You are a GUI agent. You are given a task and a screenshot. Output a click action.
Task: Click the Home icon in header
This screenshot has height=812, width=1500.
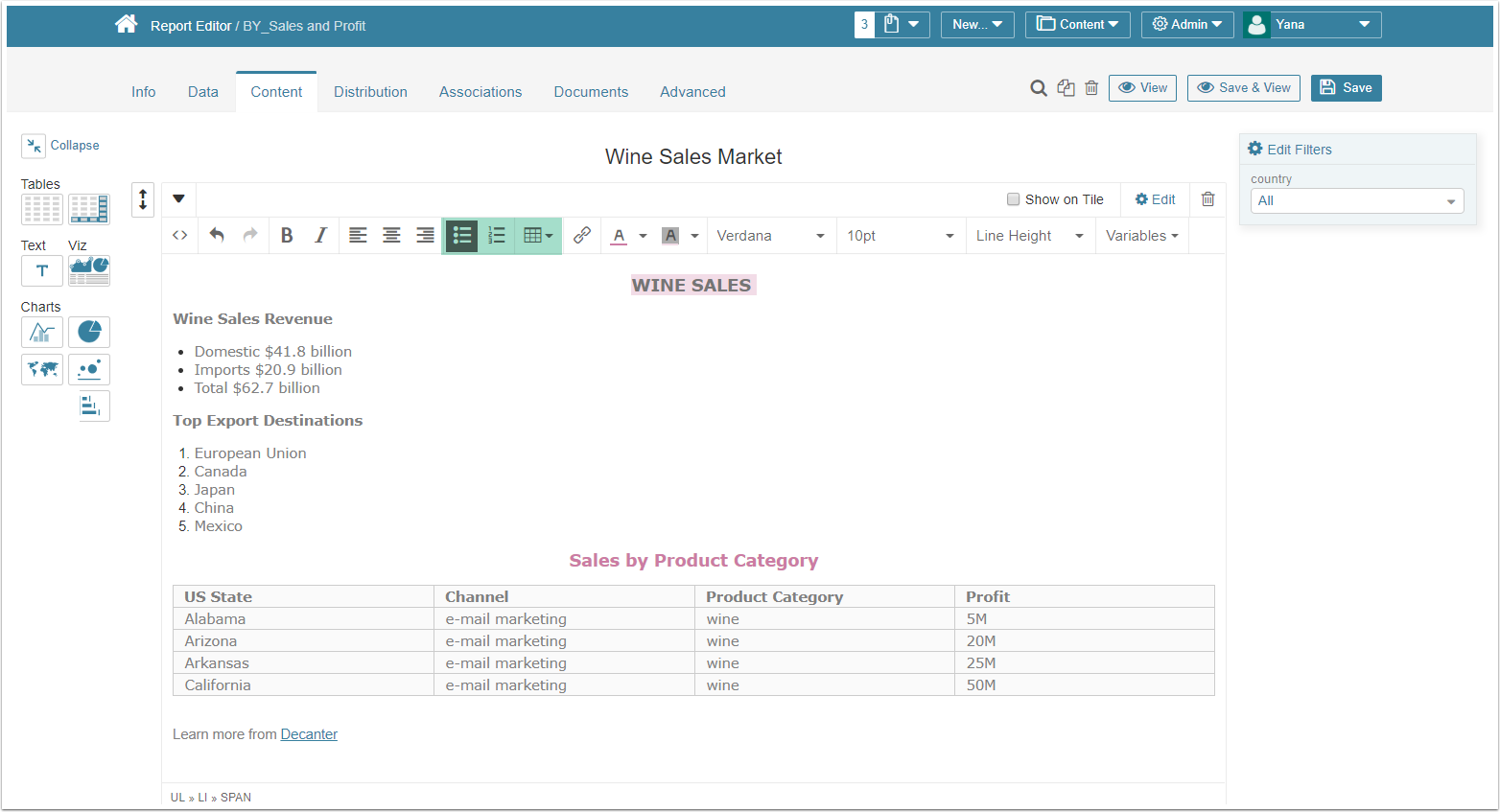click(x=126, y=25)
